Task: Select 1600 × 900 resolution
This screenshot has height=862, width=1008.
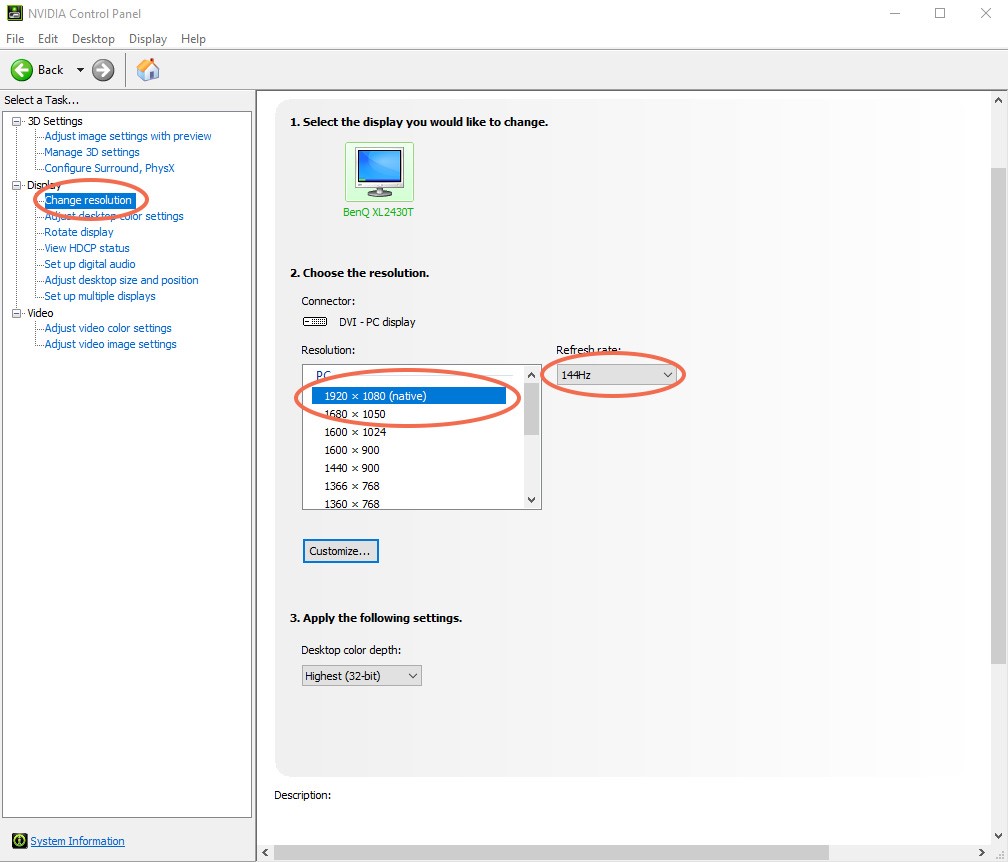Action: pyautogui.click(x=352, y=450)
